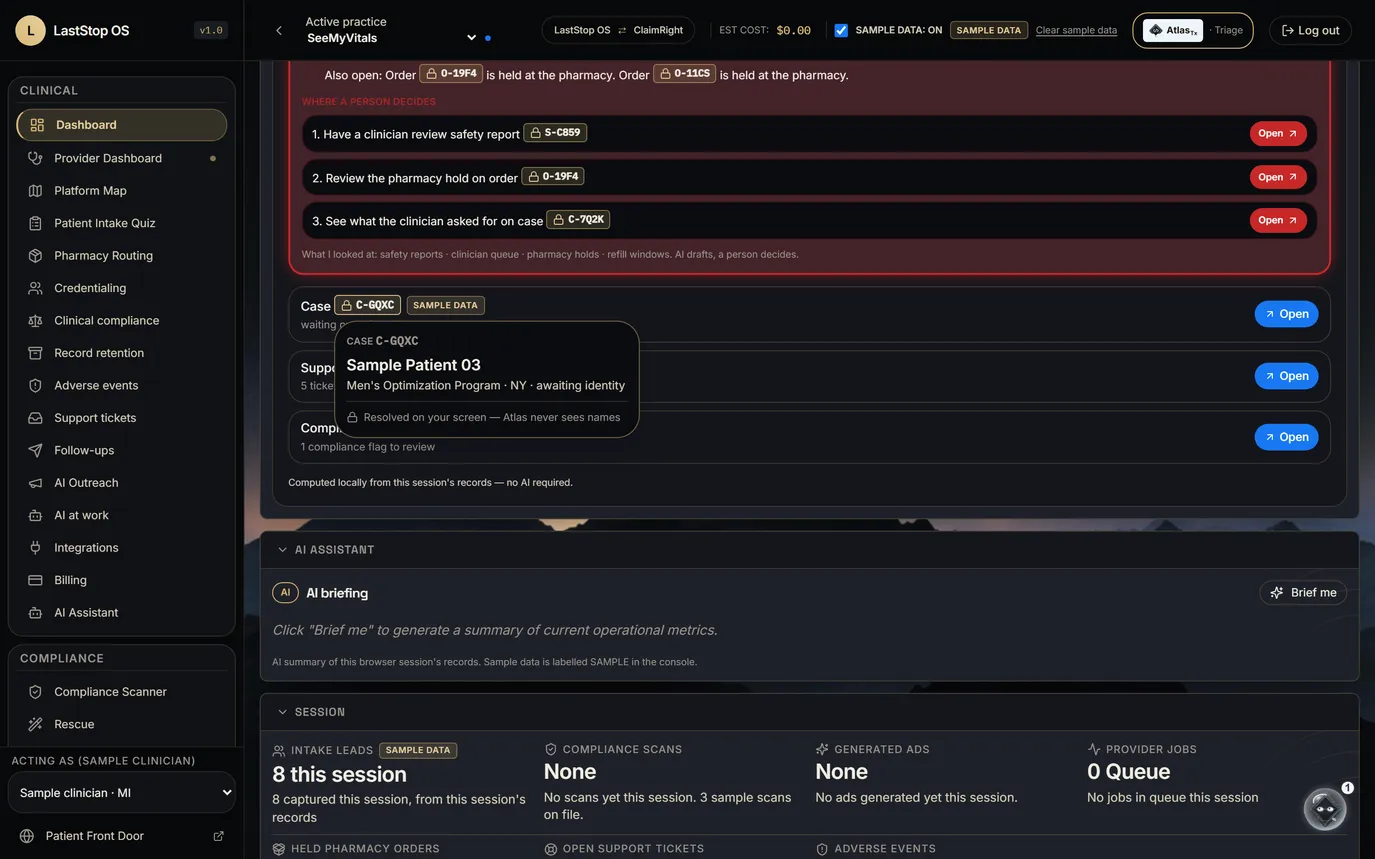Image resolution: width=1375 pixels, height=859 pixels.
Task: Open Patient Front Door external link icon
Action: click(x=219, y=836)
